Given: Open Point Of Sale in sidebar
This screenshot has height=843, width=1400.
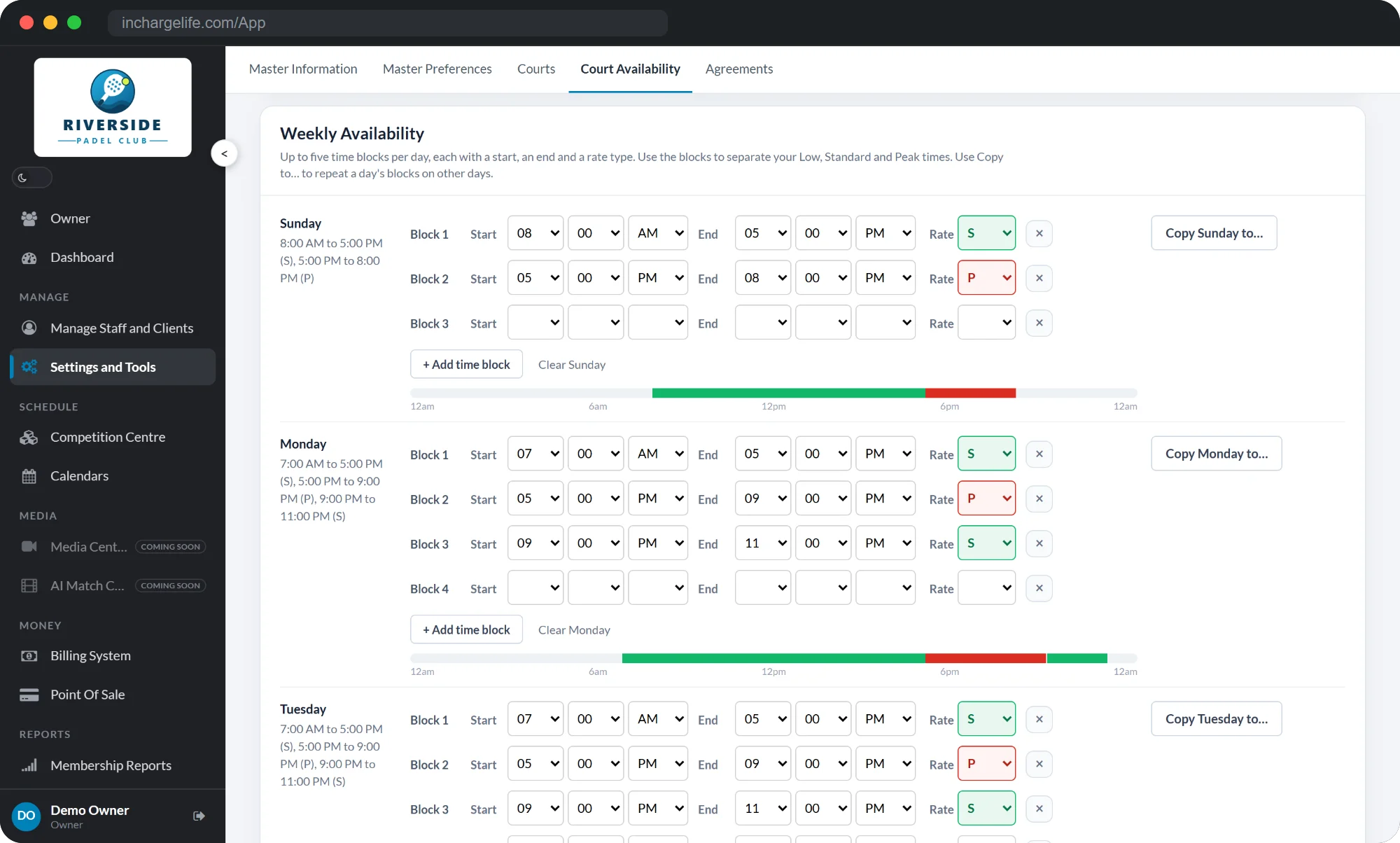Looking at the screenshot, I should point(113,695).
